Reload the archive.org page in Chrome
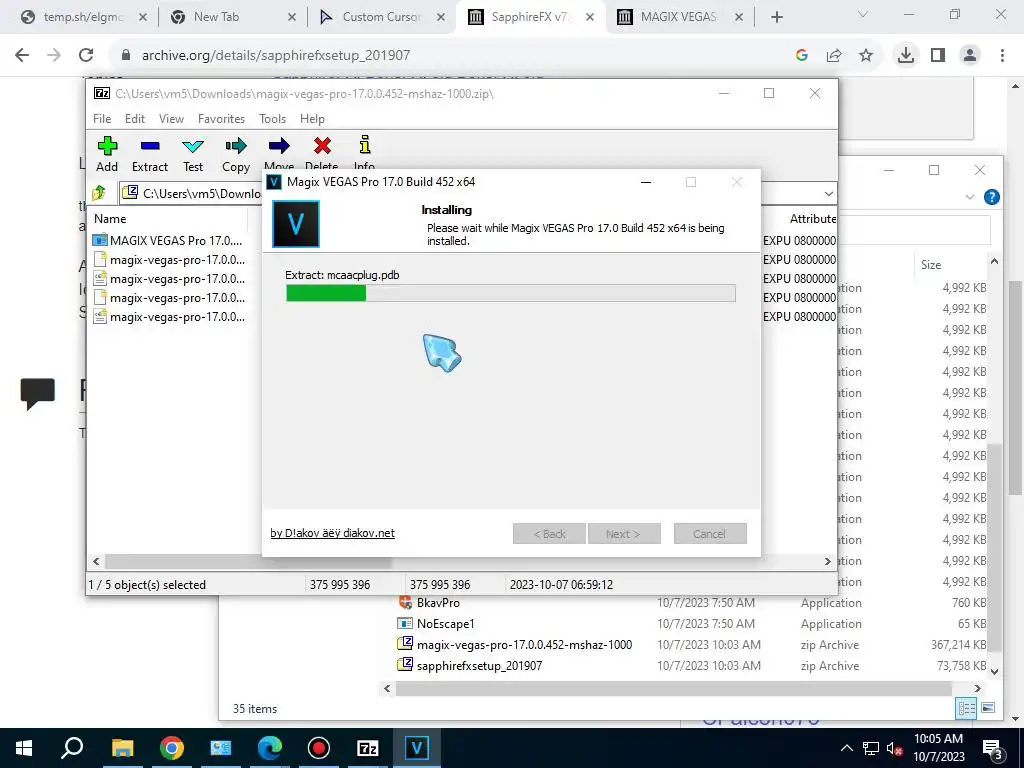1024x768 pixels. 86,55
